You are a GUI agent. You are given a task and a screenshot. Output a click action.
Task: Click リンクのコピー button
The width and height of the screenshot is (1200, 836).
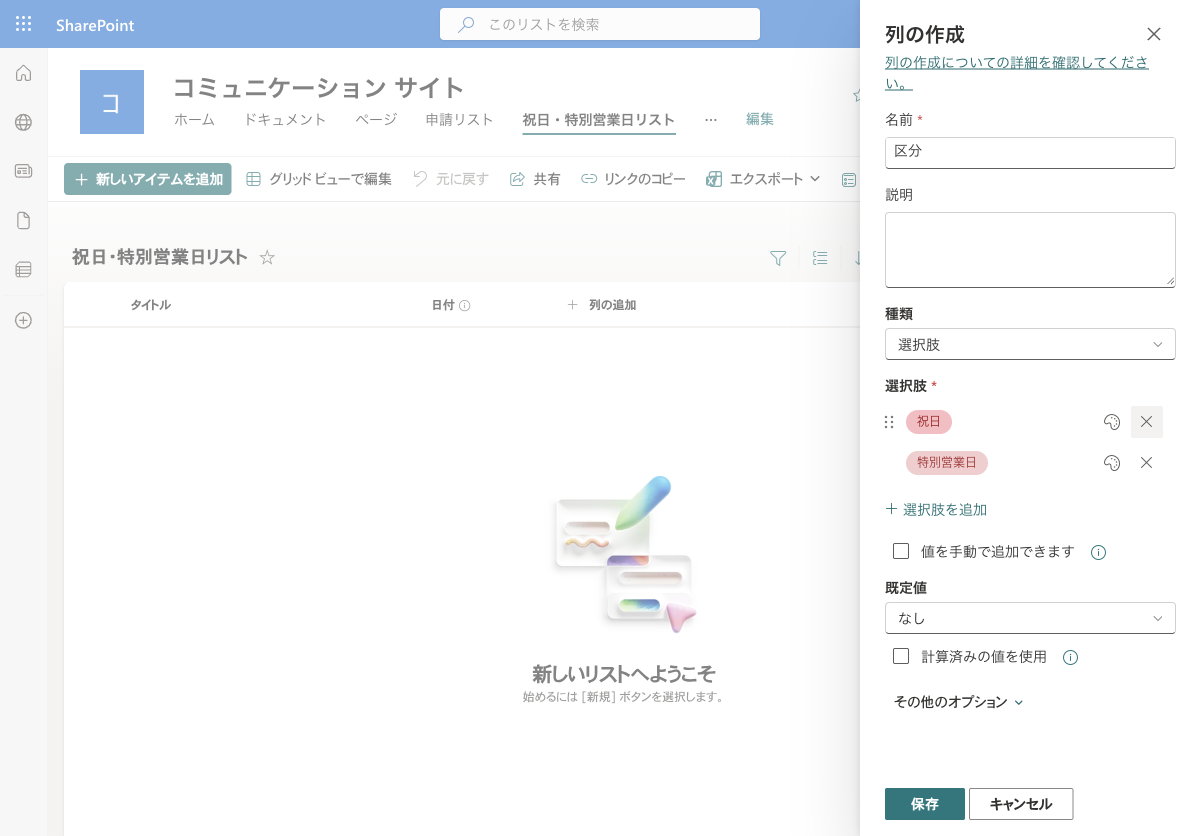point(633,179)
